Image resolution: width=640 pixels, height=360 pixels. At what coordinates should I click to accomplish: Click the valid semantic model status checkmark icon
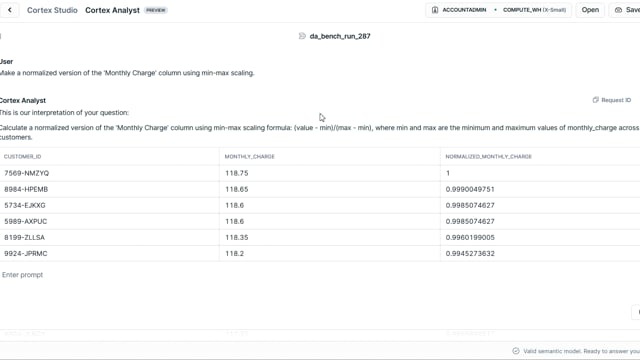click(516, 351)
